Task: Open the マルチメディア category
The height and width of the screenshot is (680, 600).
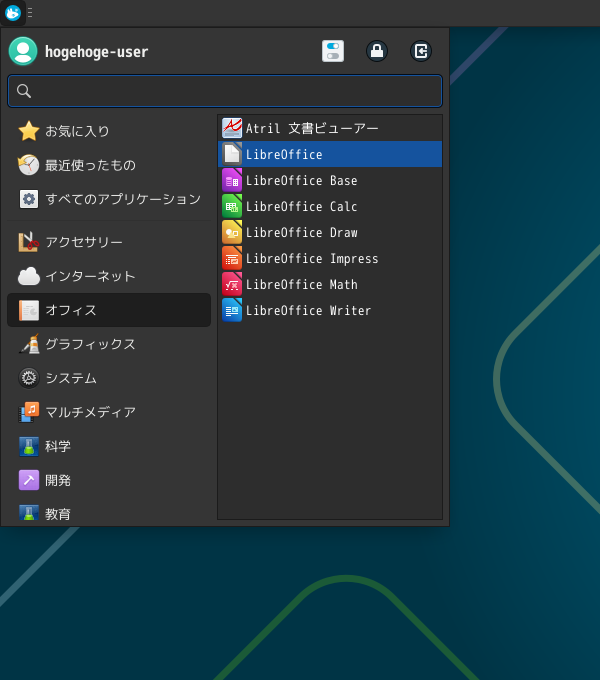Action: (109, 412)
